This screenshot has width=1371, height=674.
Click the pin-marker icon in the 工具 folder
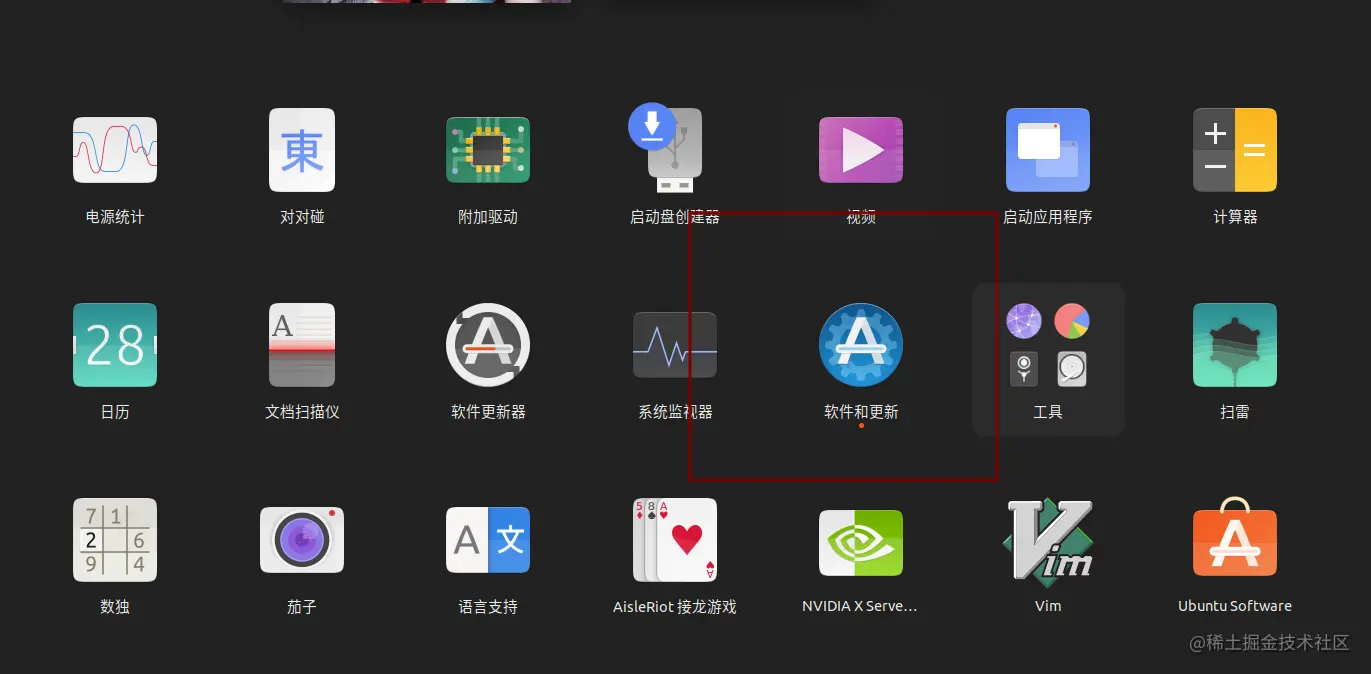pyautogui.click(x=1024, y=369)
